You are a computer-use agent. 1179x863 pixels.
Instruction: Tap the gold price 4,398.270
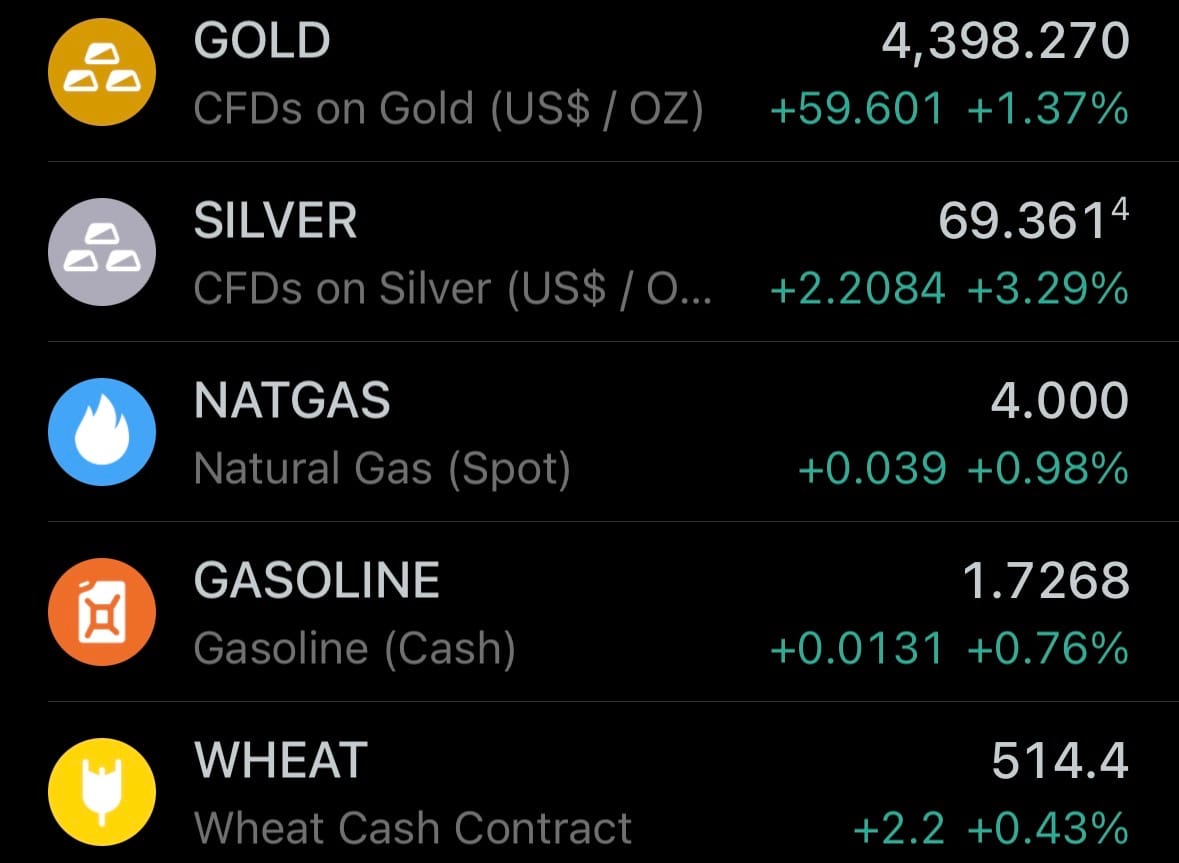point(1005,41)
